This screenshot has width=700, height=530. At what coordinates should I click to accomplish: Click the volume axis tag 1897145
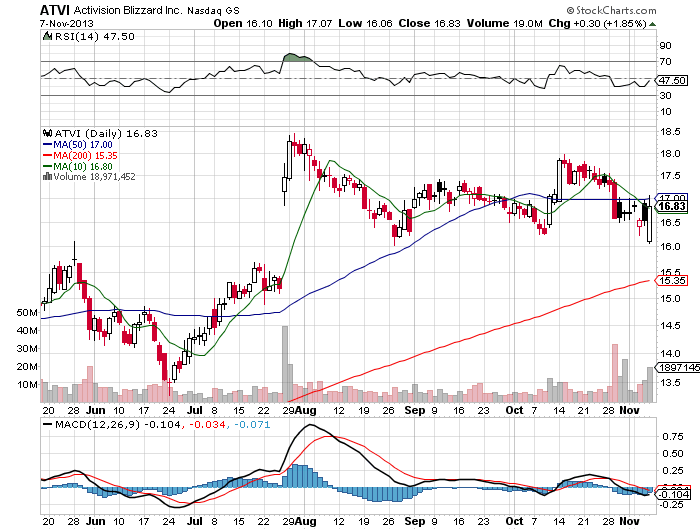[x=677, y=367]
